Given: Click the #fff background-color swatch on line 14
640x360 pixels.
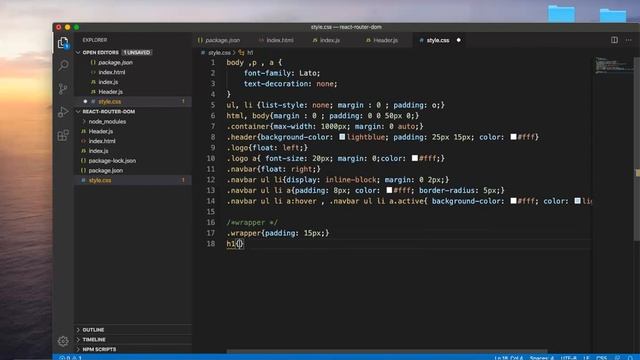Looking at the screenshot, I should tap(513, 201).
